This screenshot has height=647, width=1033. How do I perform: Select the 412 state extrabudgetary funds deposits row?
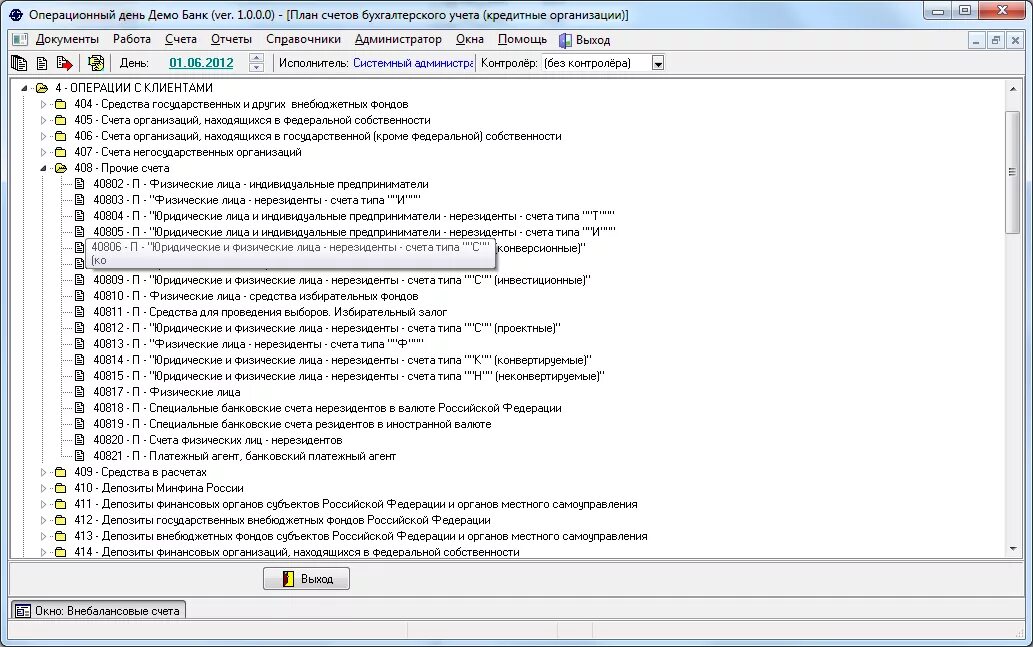coord(282,520)
